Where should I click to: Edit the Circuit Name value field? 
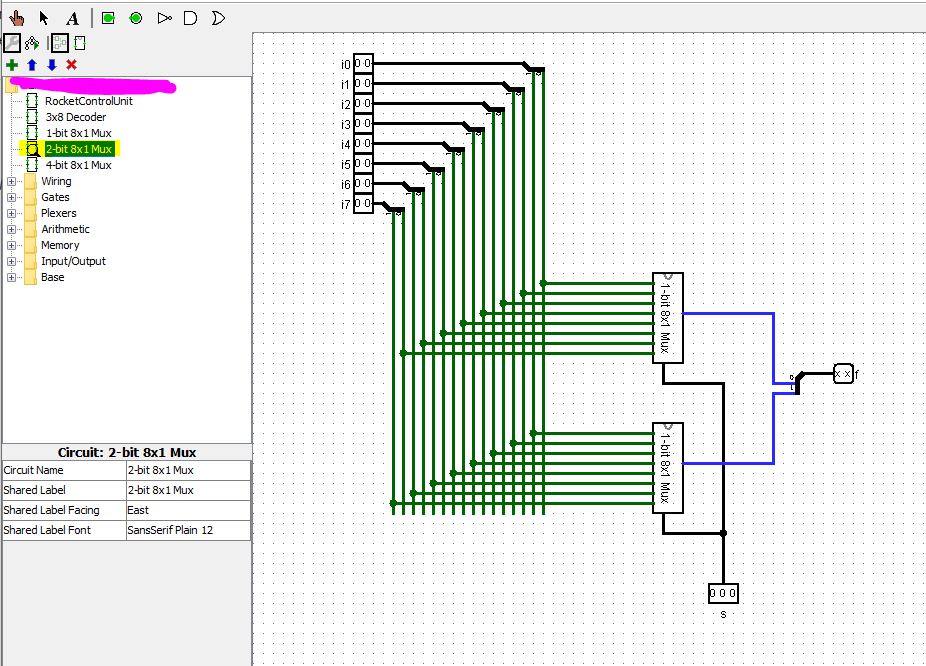[x=188, y=471]
